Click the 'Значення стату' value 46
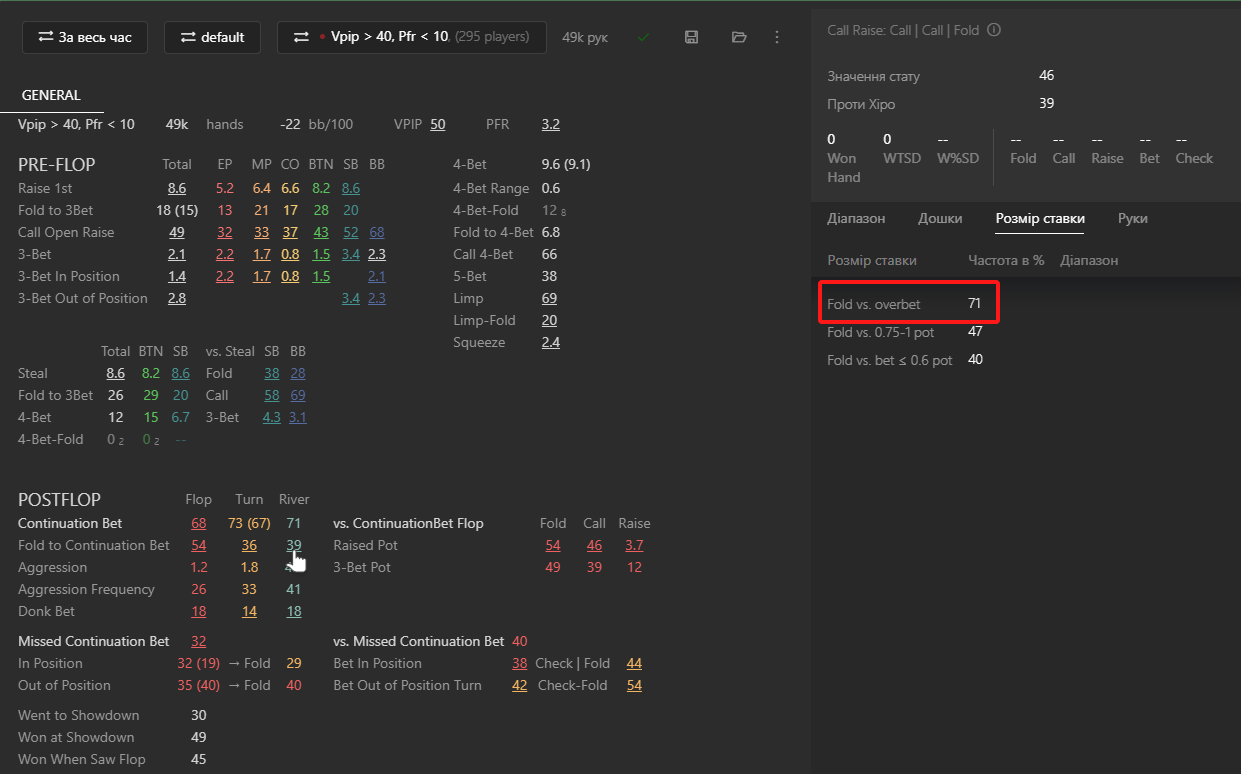Viewport: 1241px width, 774px height. tap(1047, 75)
